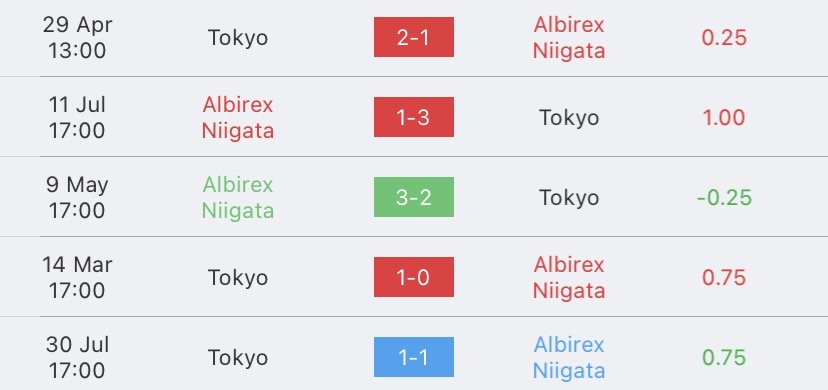This screenshot has width=828, height=390.
Task: Click the blue 1-1 score badge
Action: [x=413, y=357]
